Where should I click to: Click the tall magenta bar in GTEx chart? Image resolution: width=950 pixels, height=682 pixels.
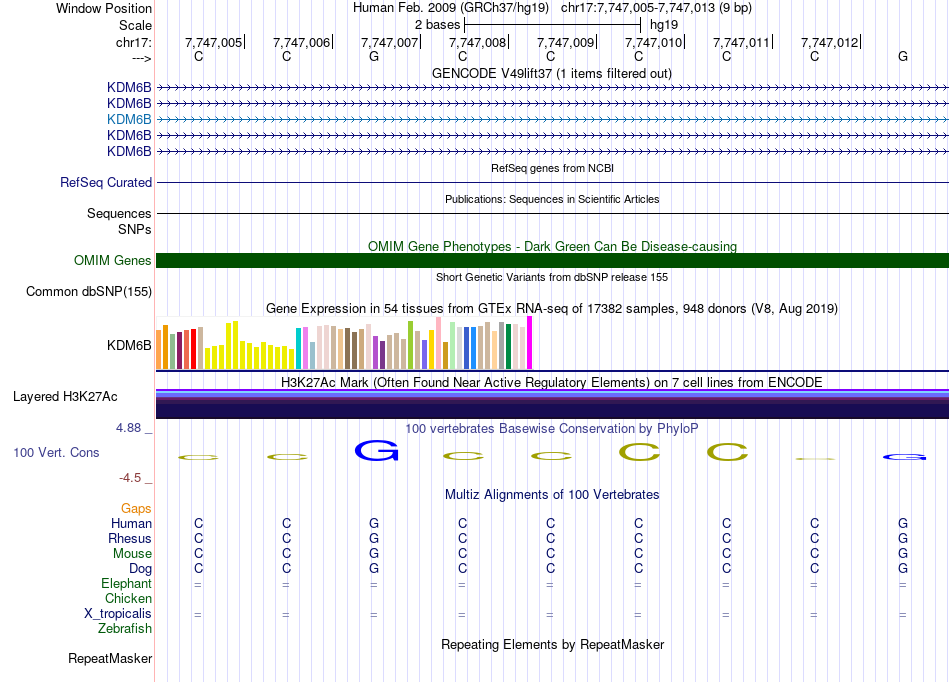[x=530, y=342]
